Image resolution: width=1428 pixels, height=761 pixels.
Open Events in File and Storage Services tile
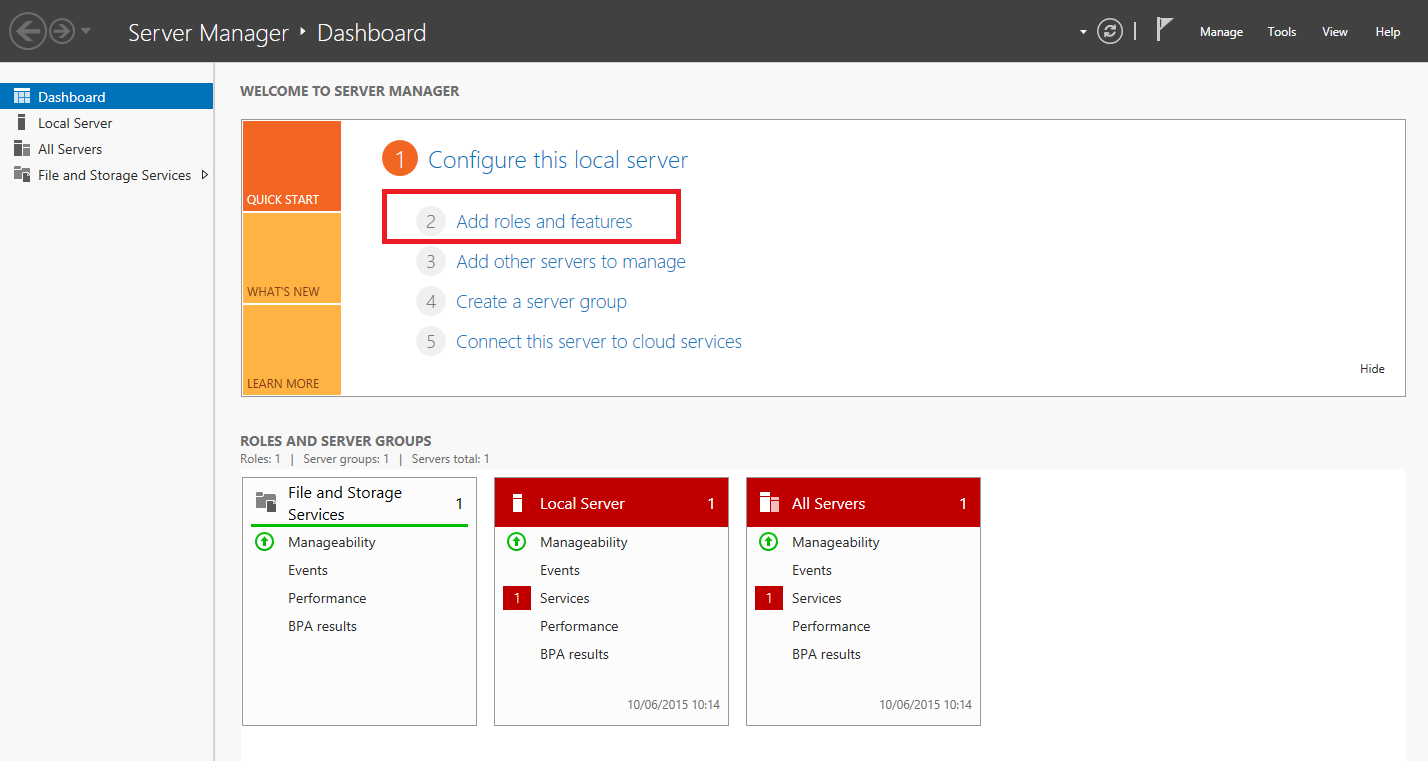point(308,570)
